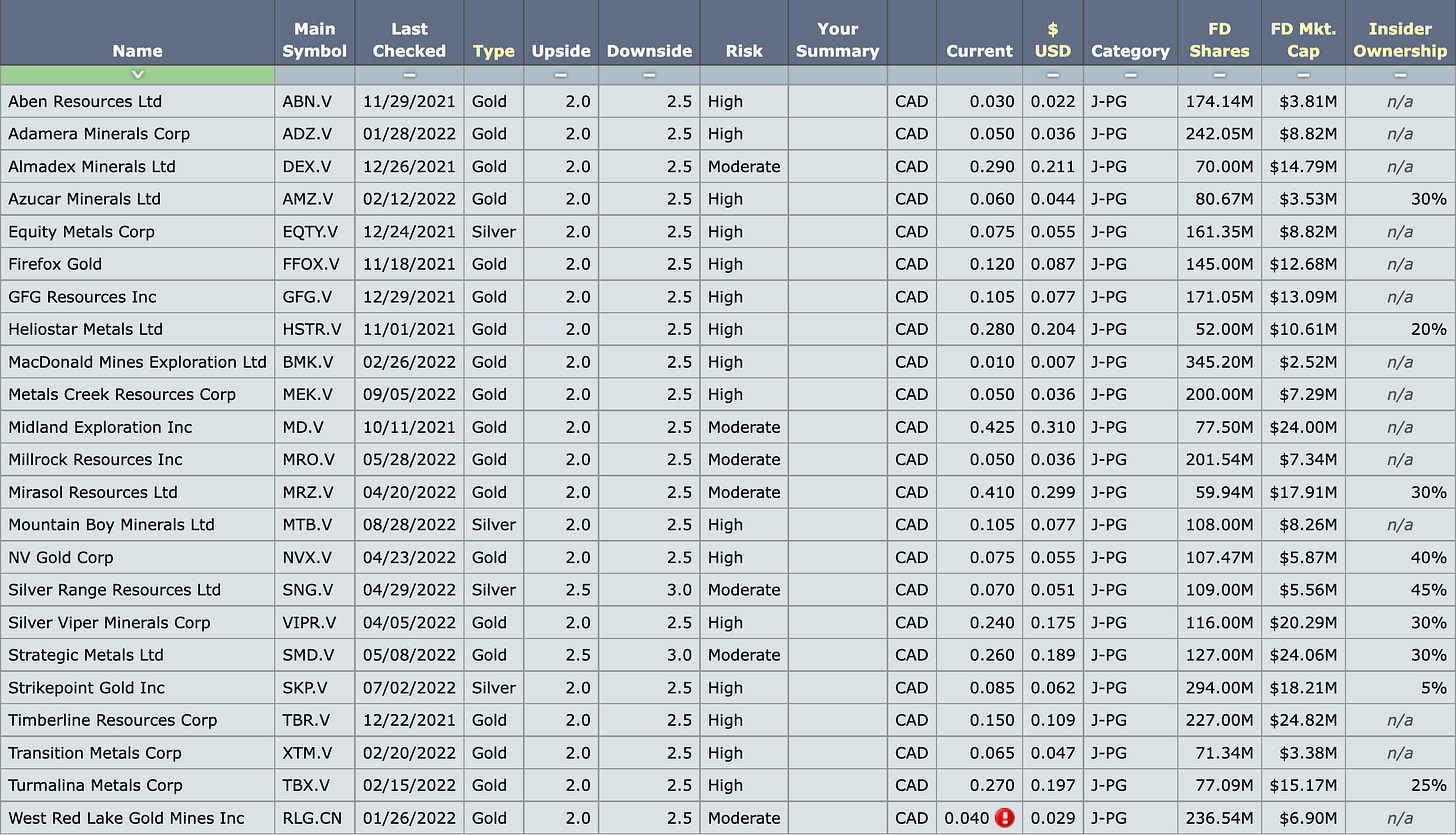Image resolution: width=1456 pixels, height=835 pixels.
Task: Click the filter icon under Last Checked header
Action: click(x=409, y=74)
